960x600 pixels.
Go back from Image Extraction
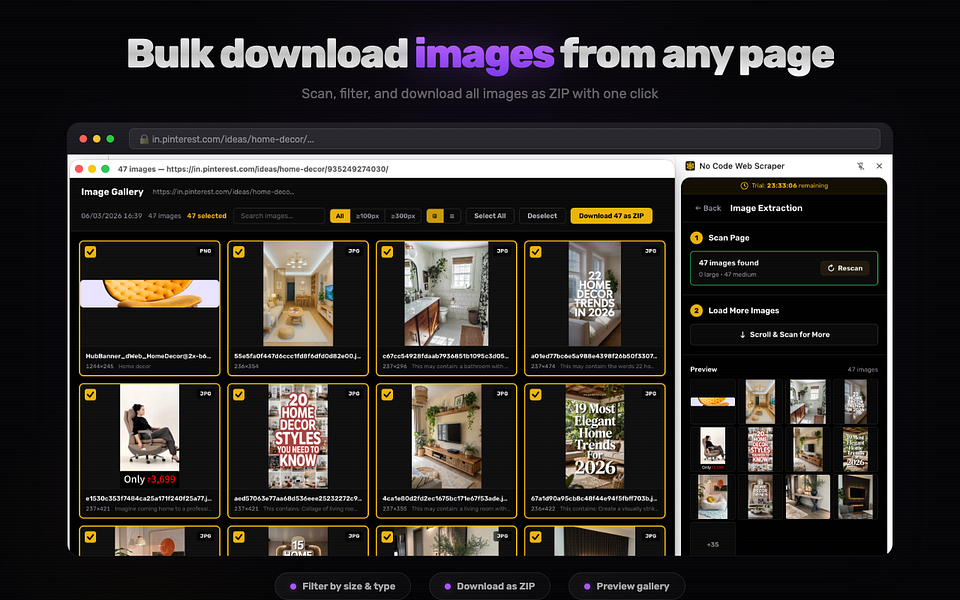[708, 208]
